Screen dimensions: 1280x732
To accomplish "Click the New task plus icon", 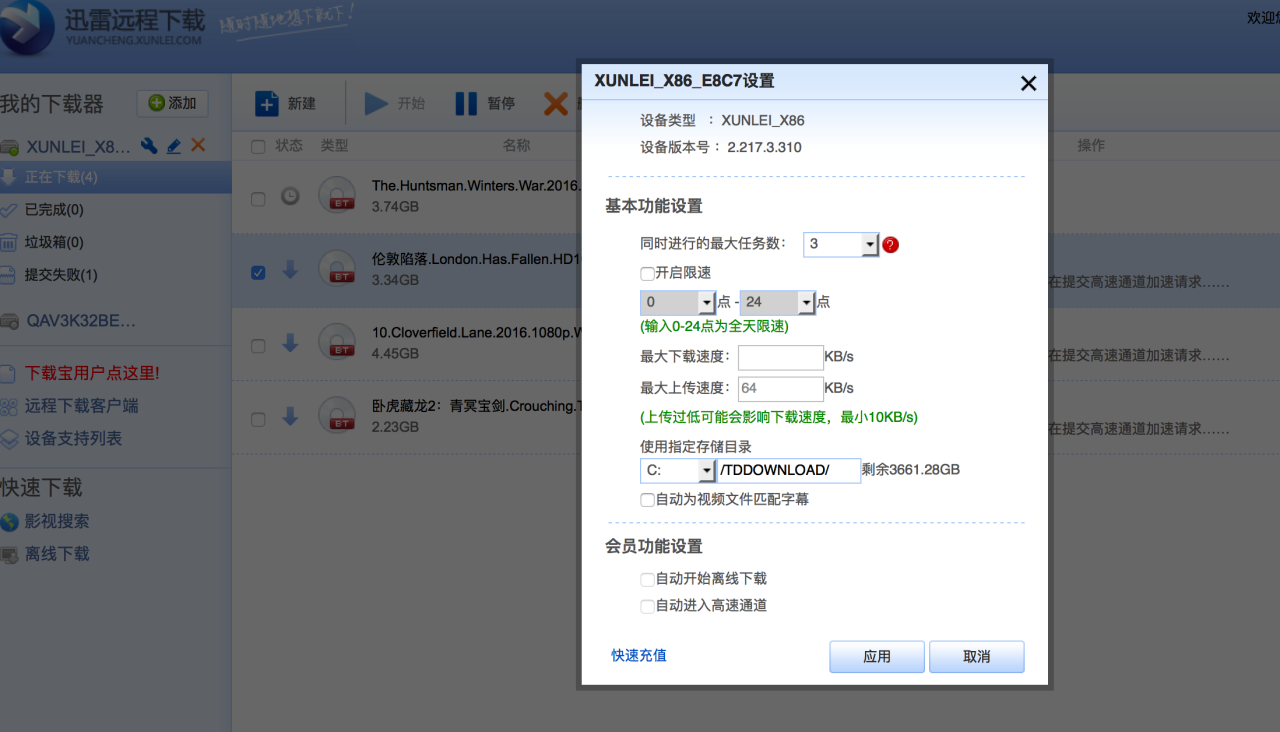I will coord(267,103).
